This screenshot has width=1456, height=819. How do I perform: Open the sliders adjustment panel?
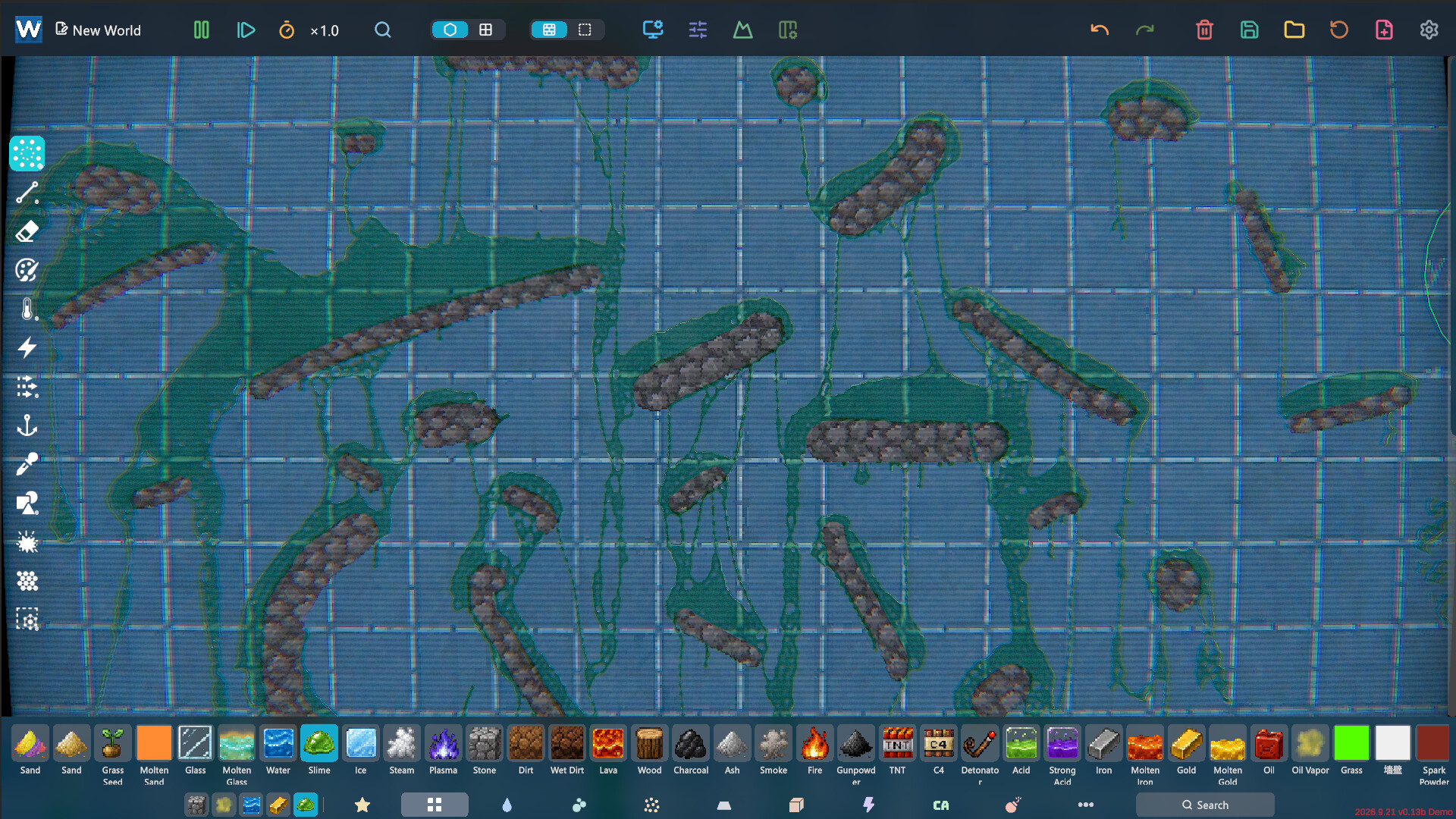[x=698, y=30]
